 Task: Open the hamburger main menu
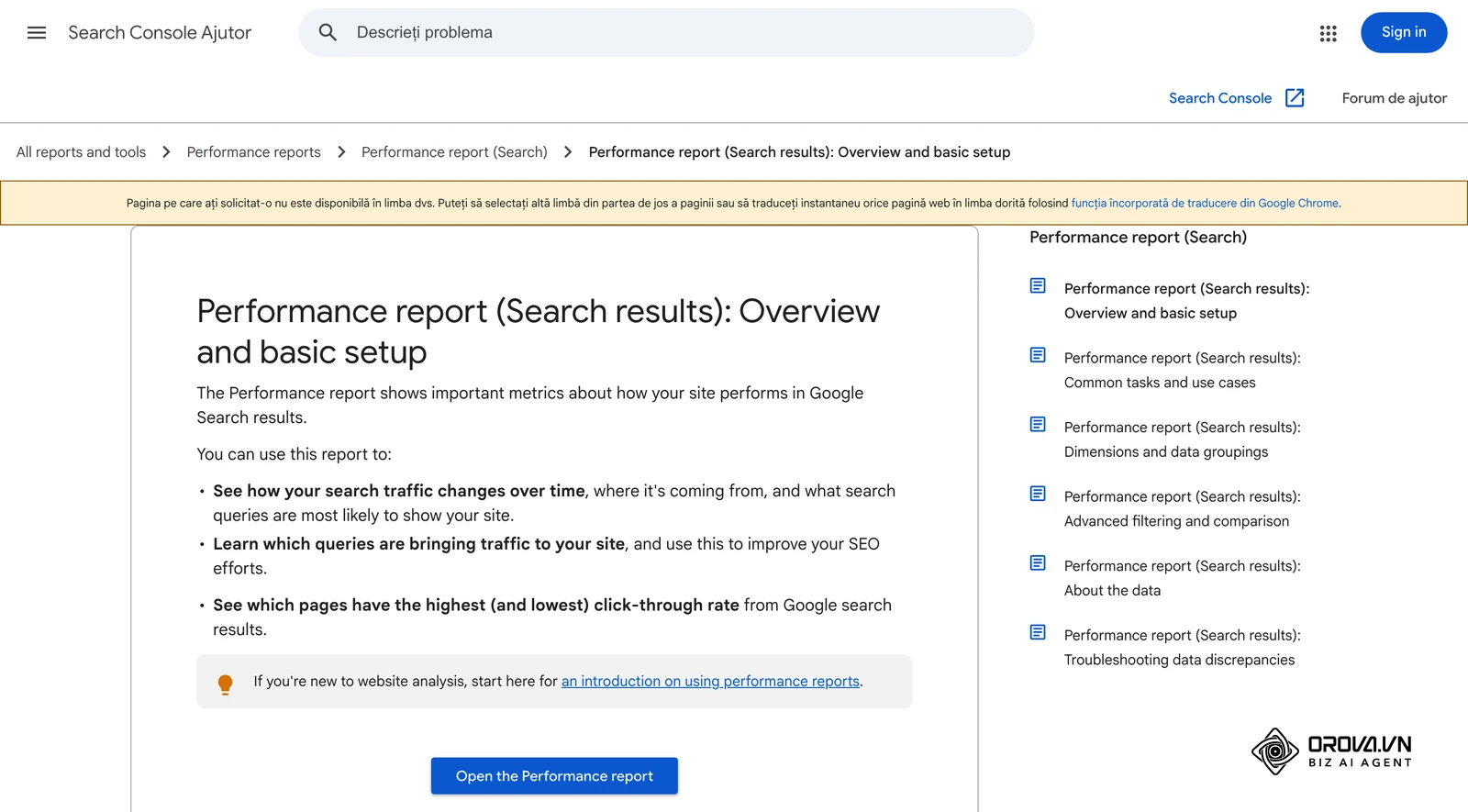coord(37,33)
